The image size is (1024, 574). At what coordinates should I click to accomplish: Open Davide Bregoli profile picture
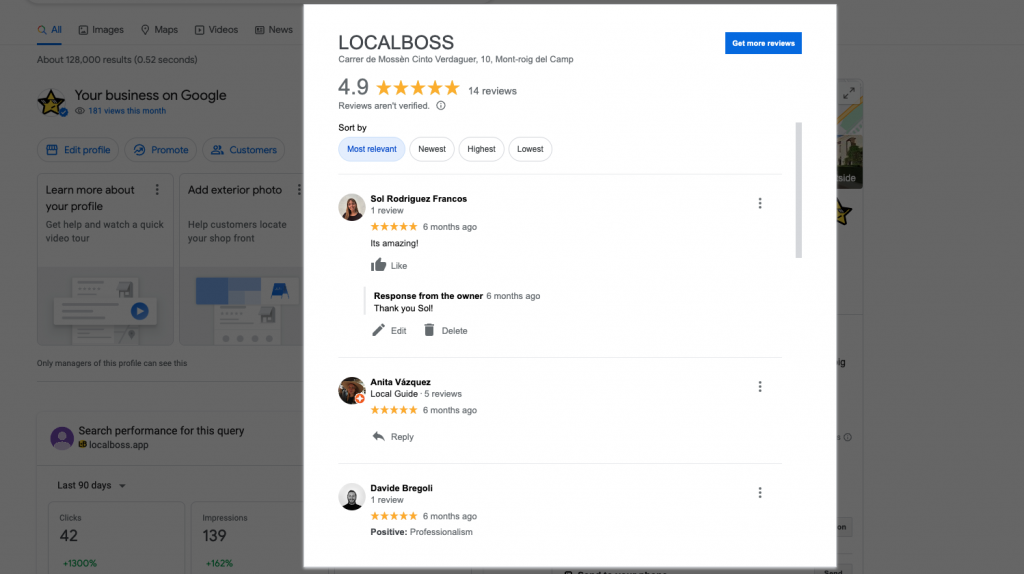(x=351, y=496)
